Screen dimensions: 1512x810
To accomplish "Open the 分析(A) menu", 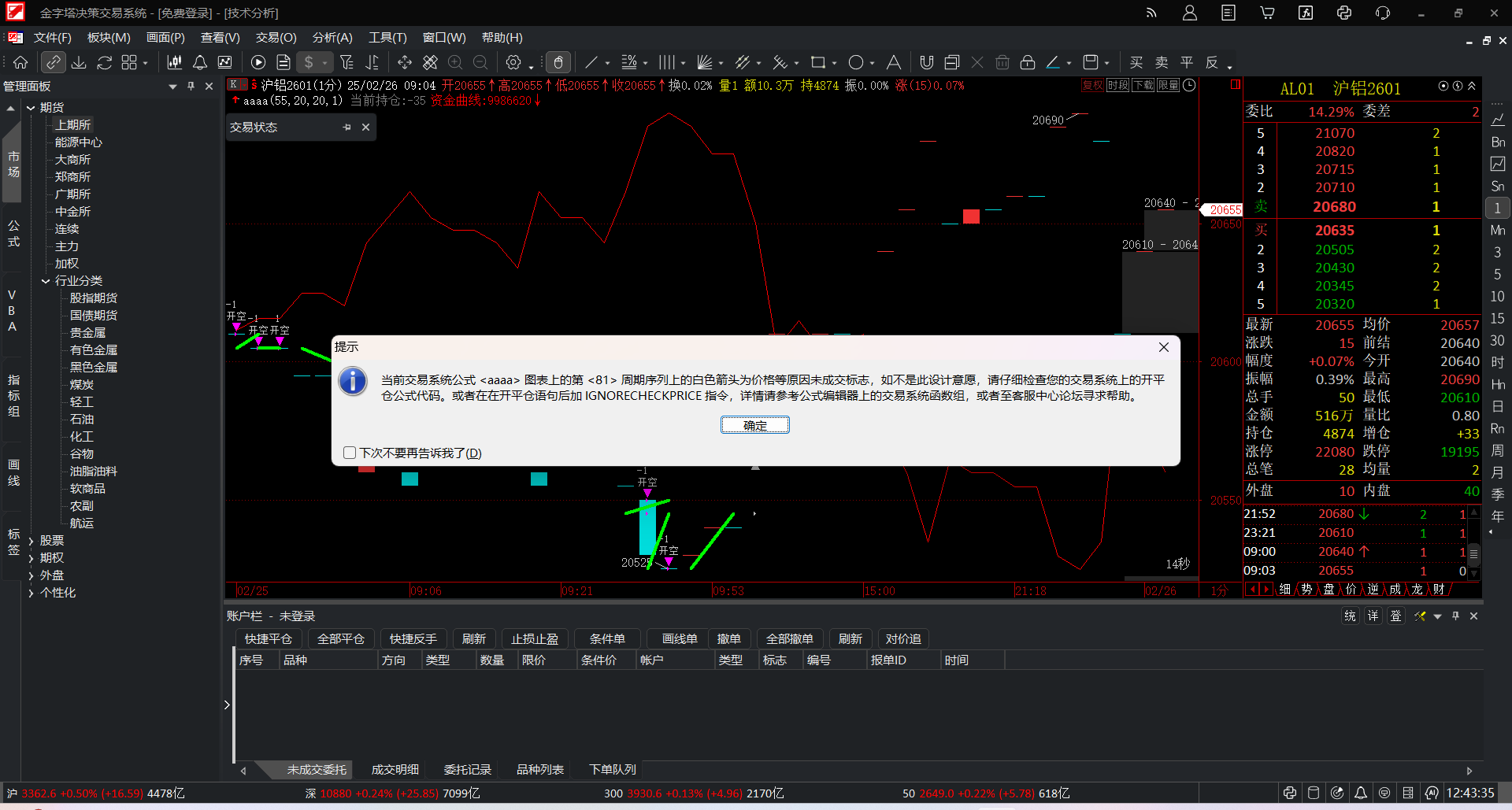I will click(332, 38).
